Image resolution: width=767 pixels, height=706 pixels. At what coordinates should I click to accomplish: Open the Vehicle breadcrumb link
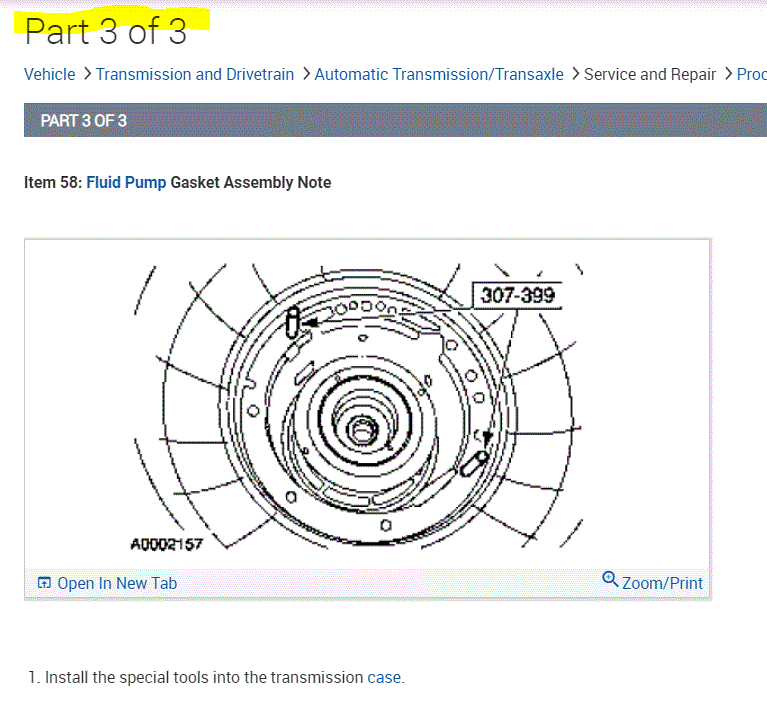click(x=49, y=74)
